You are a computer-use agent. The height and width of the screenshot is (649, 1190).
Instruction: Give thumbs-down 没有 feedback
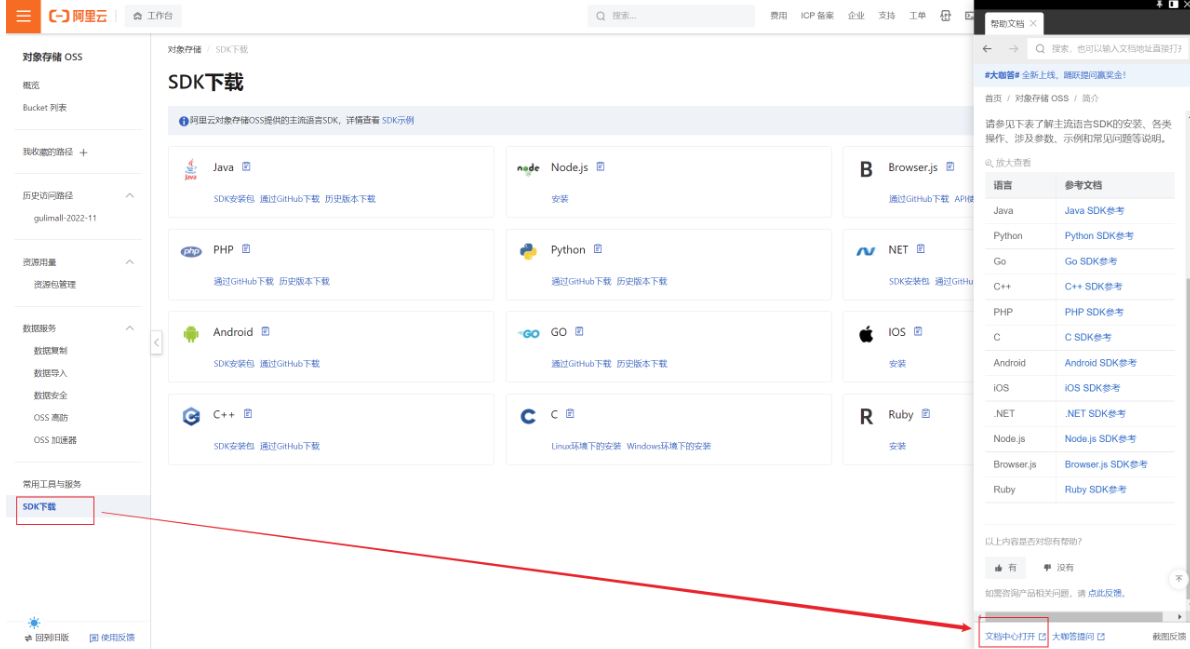pos(1058,568)
